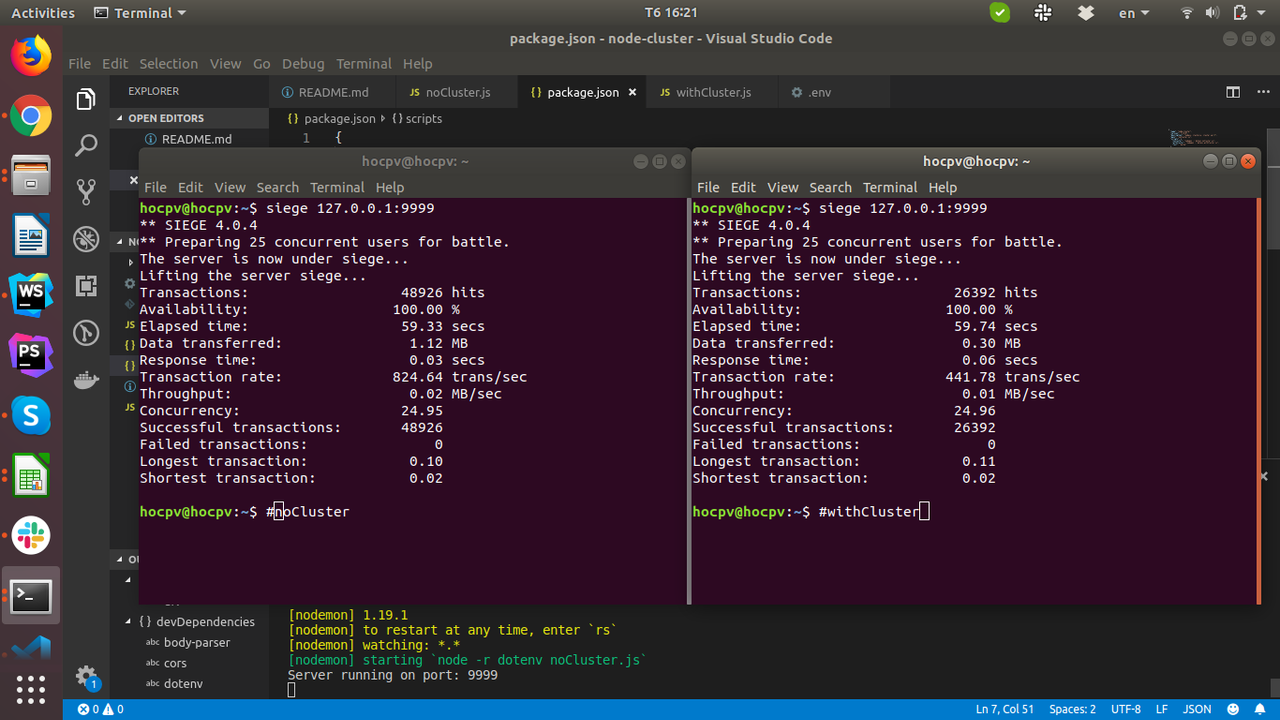Open the volume indicator in top bar
The image size is (1280, 720).
tap(1211, 13)
